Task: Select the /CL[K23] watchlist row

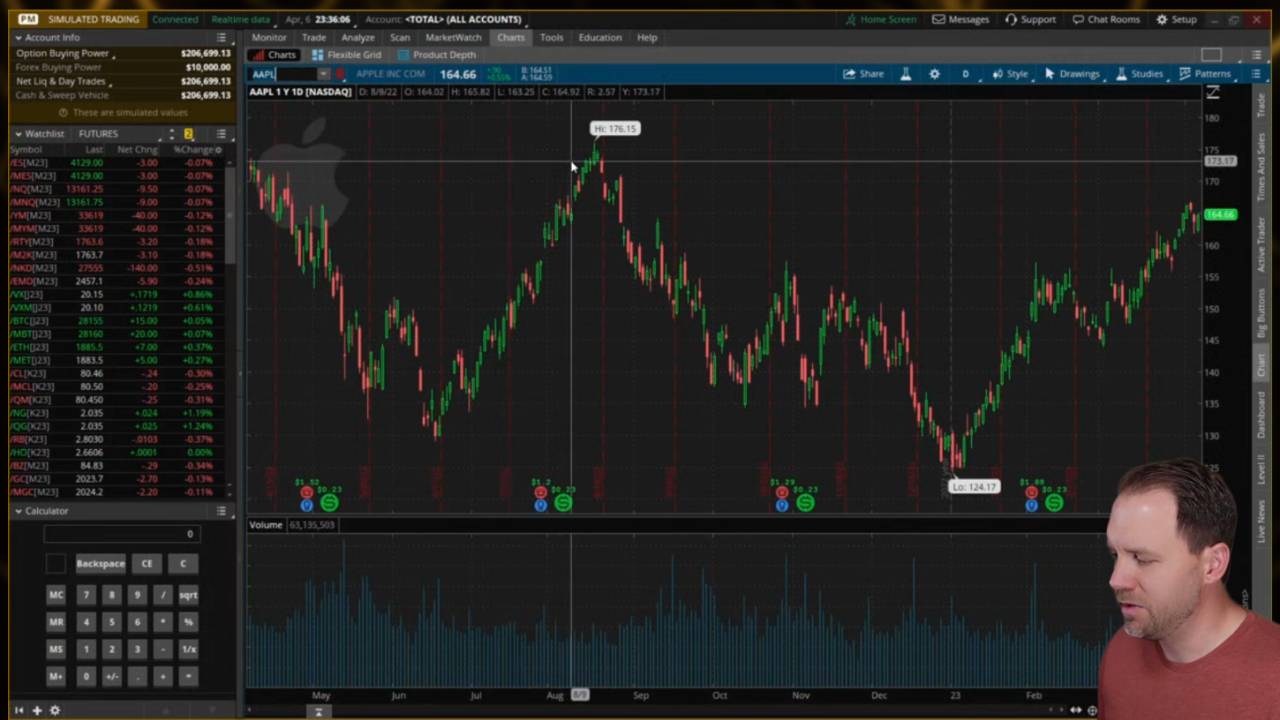Action: pos(118,374)
